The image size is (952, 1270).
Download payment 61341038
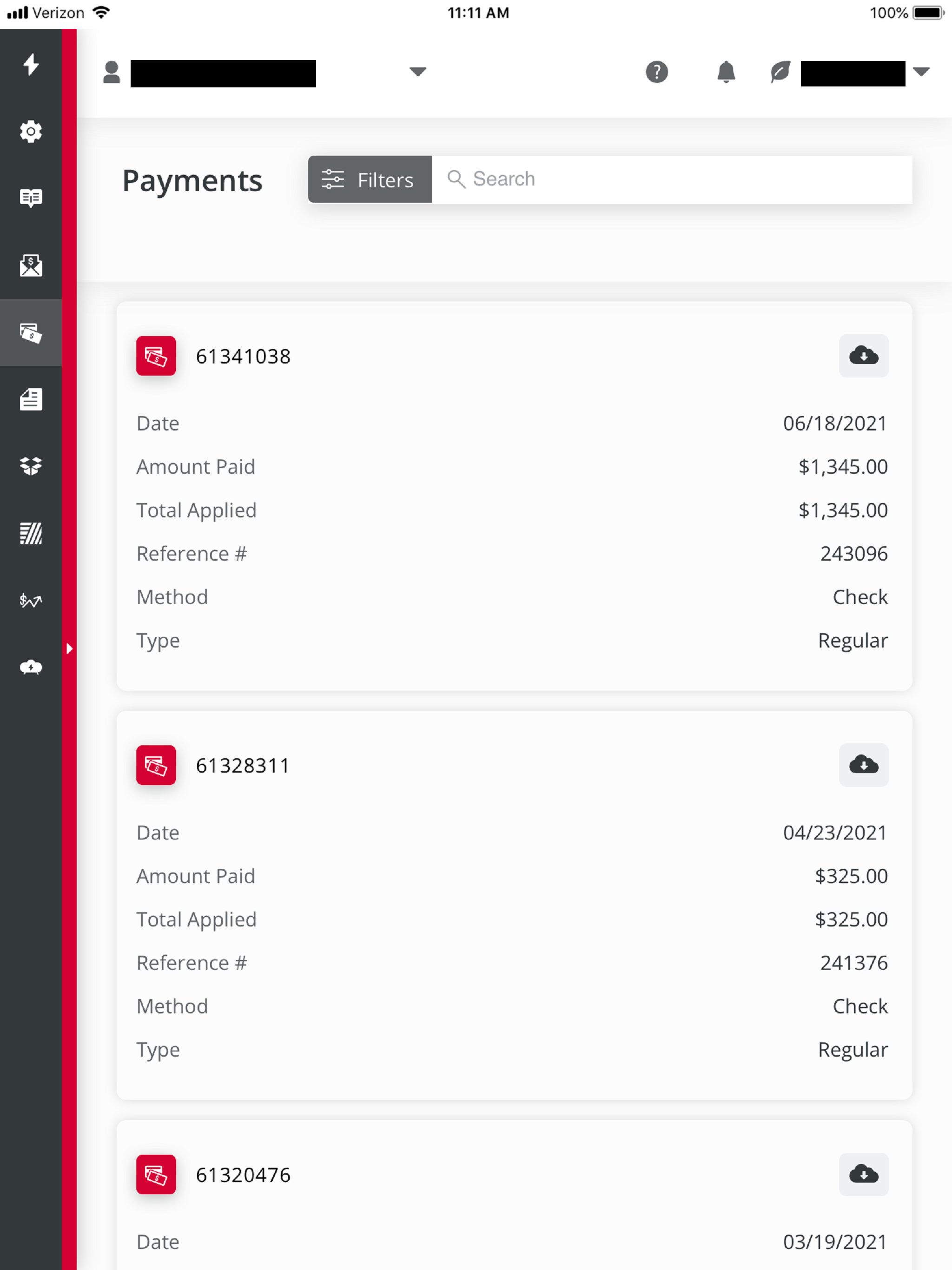(x=864, y=356)
